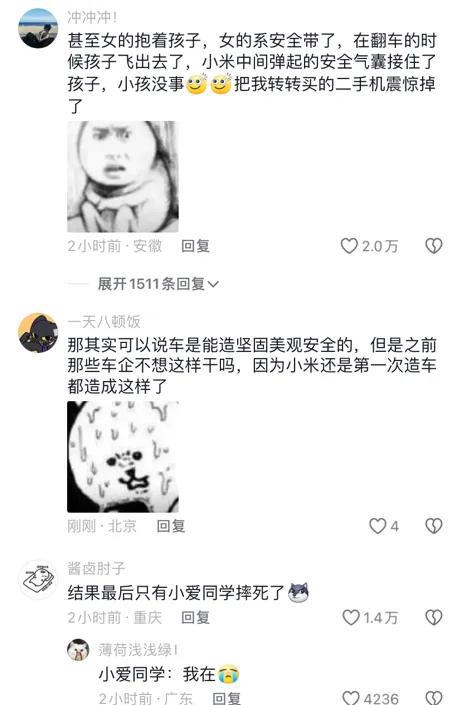Dislike the comment by 冲冲冲!
Screen dimensions: 462x705
[434, 246]
